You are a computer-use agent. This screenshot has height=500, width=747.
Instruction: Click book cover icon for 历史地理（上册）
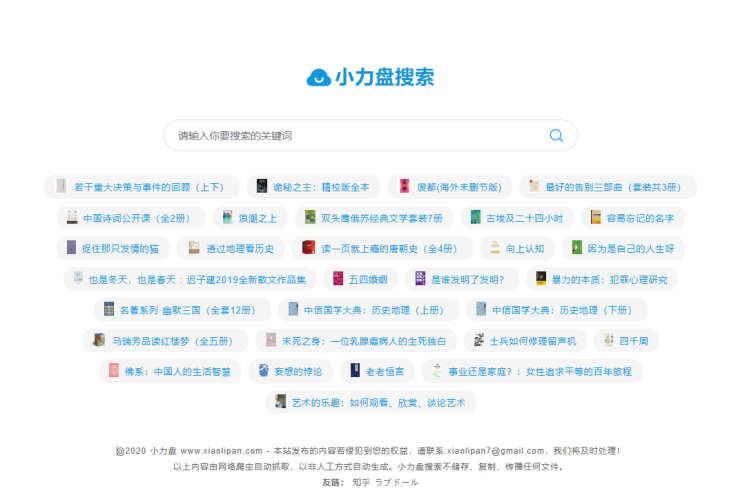293,309
